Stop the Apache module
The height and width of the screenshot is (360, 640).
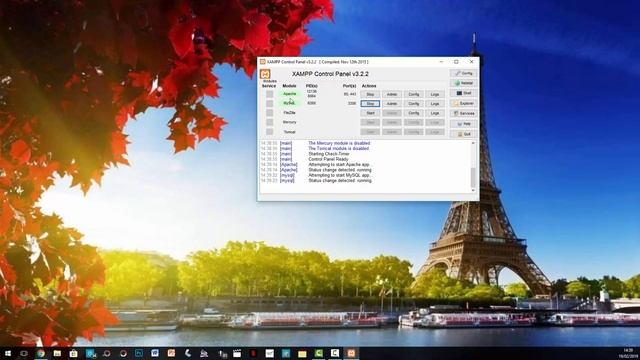pyautogui.click(x=370, y=94)
